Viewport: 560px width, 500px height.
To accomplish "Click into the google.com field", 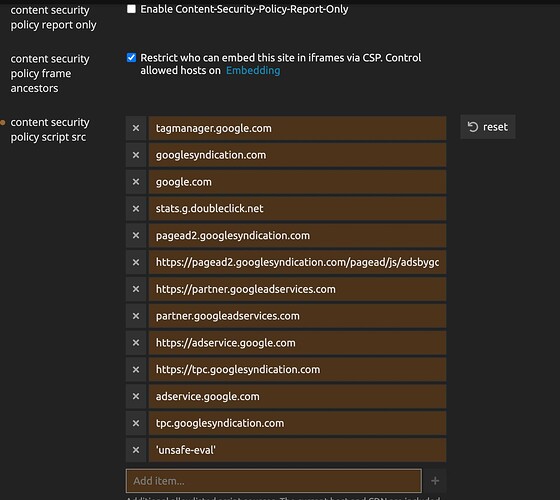I will (x=298, y=182).
